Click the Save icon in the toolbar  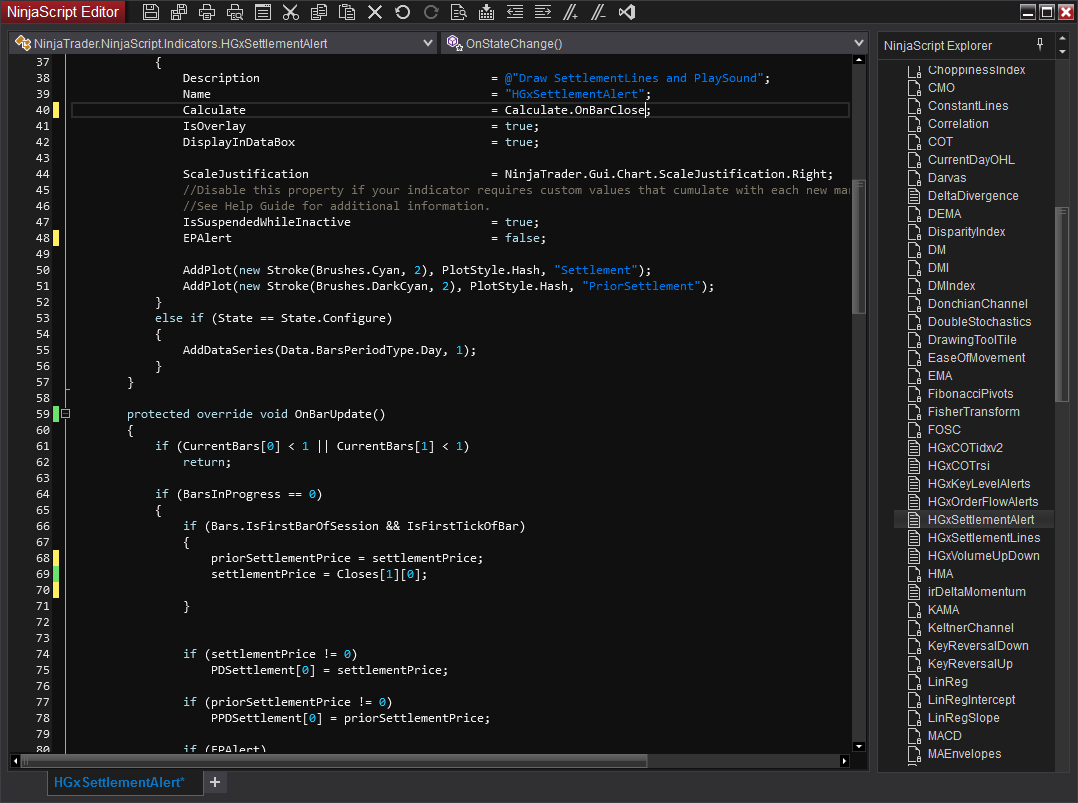click(151, 13)
